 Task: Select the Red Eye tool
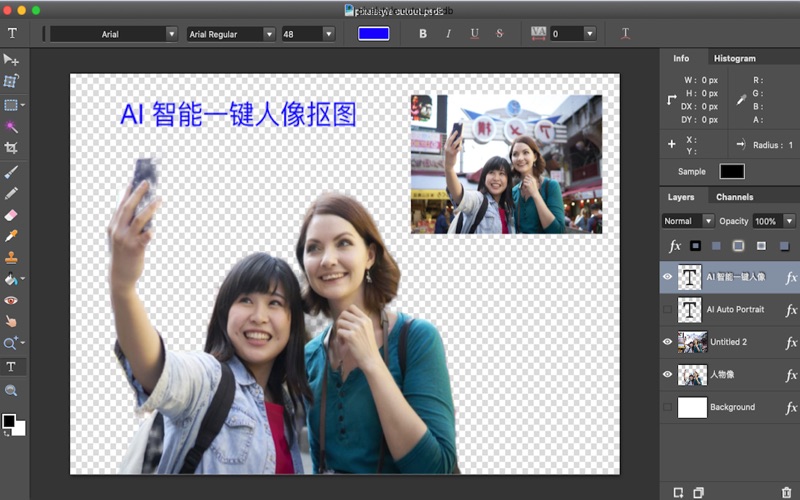pos(12,300)
